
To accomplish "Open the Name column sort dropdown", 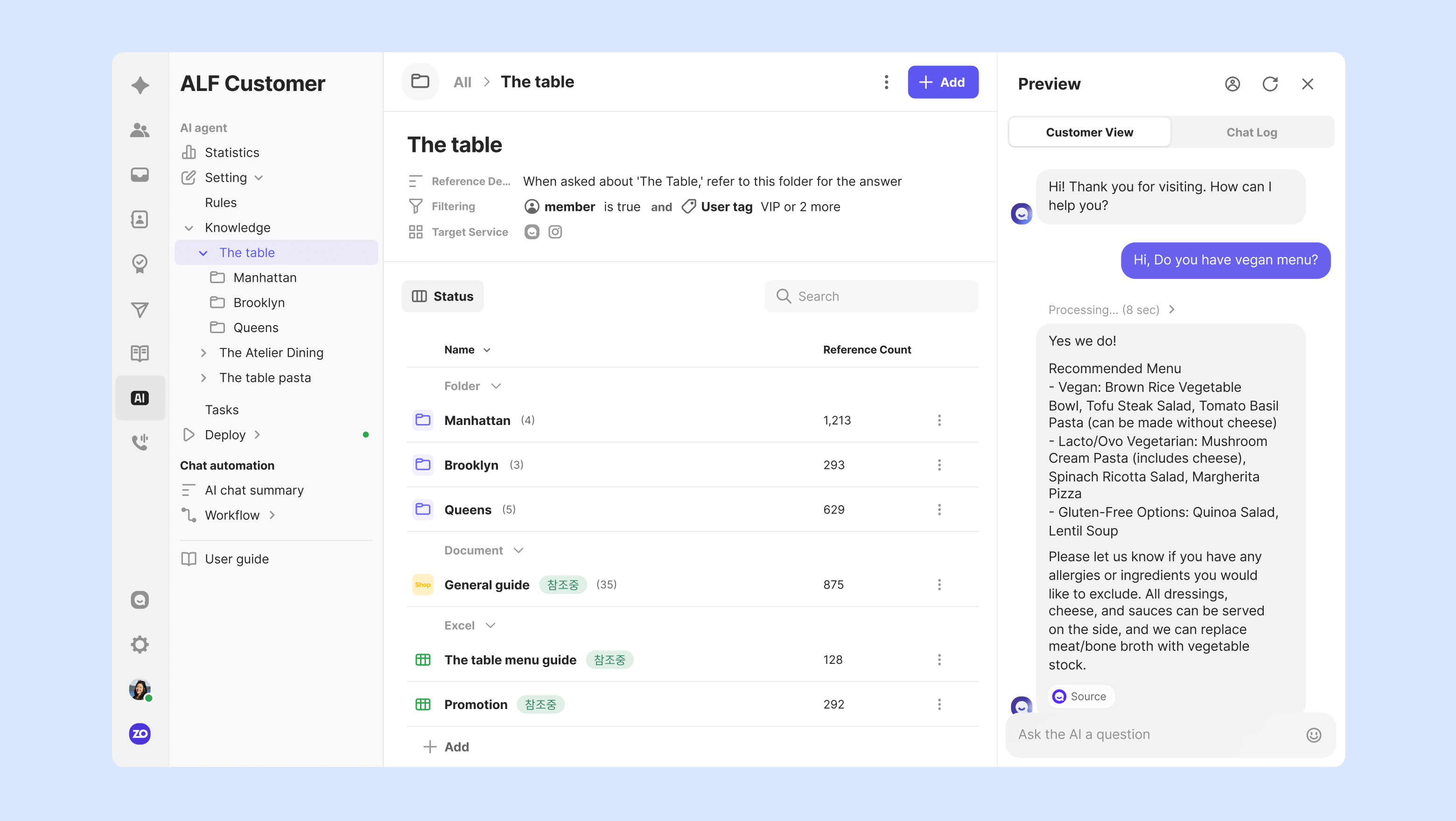I will (x=487, y=350).
